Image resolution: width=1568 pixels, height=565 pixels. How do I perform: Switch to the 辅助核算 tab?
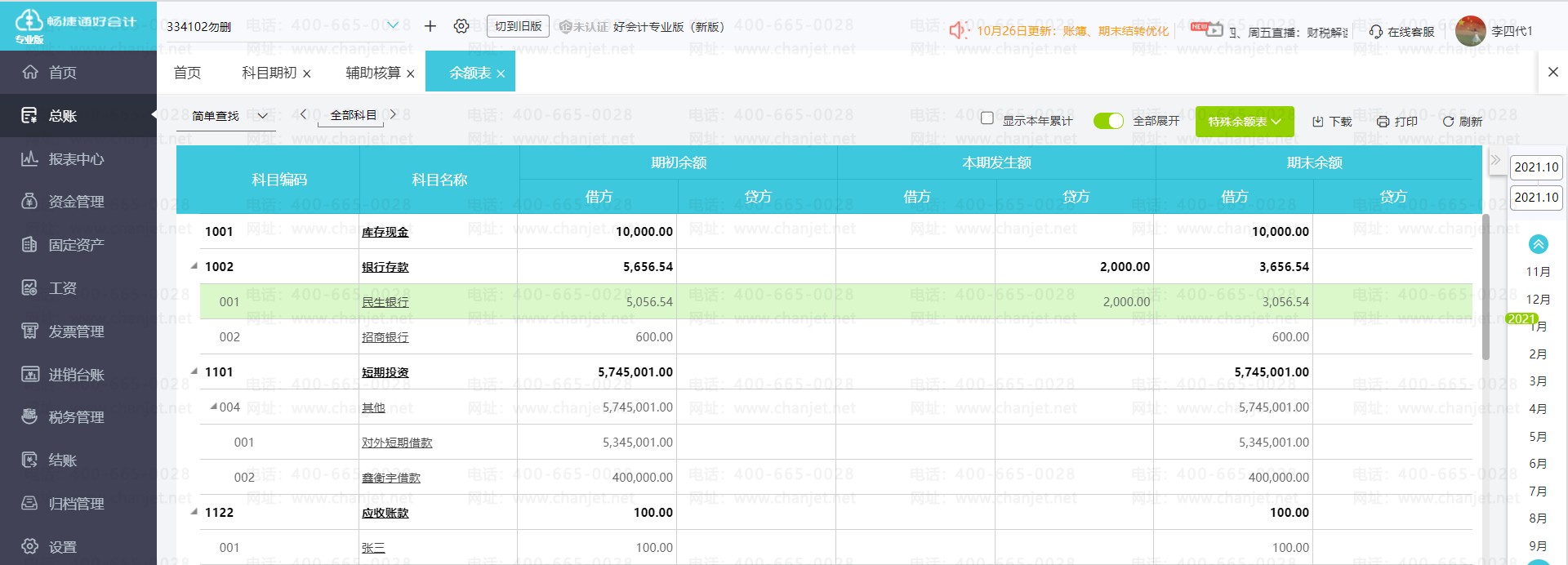click(x=372, y=73)
